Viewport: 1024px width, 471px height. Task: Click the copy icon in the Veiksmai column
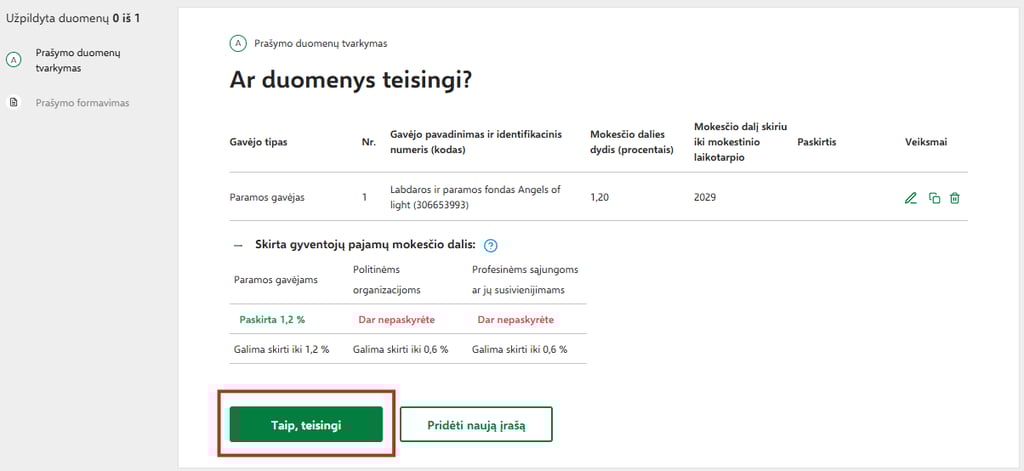(934, 198)
